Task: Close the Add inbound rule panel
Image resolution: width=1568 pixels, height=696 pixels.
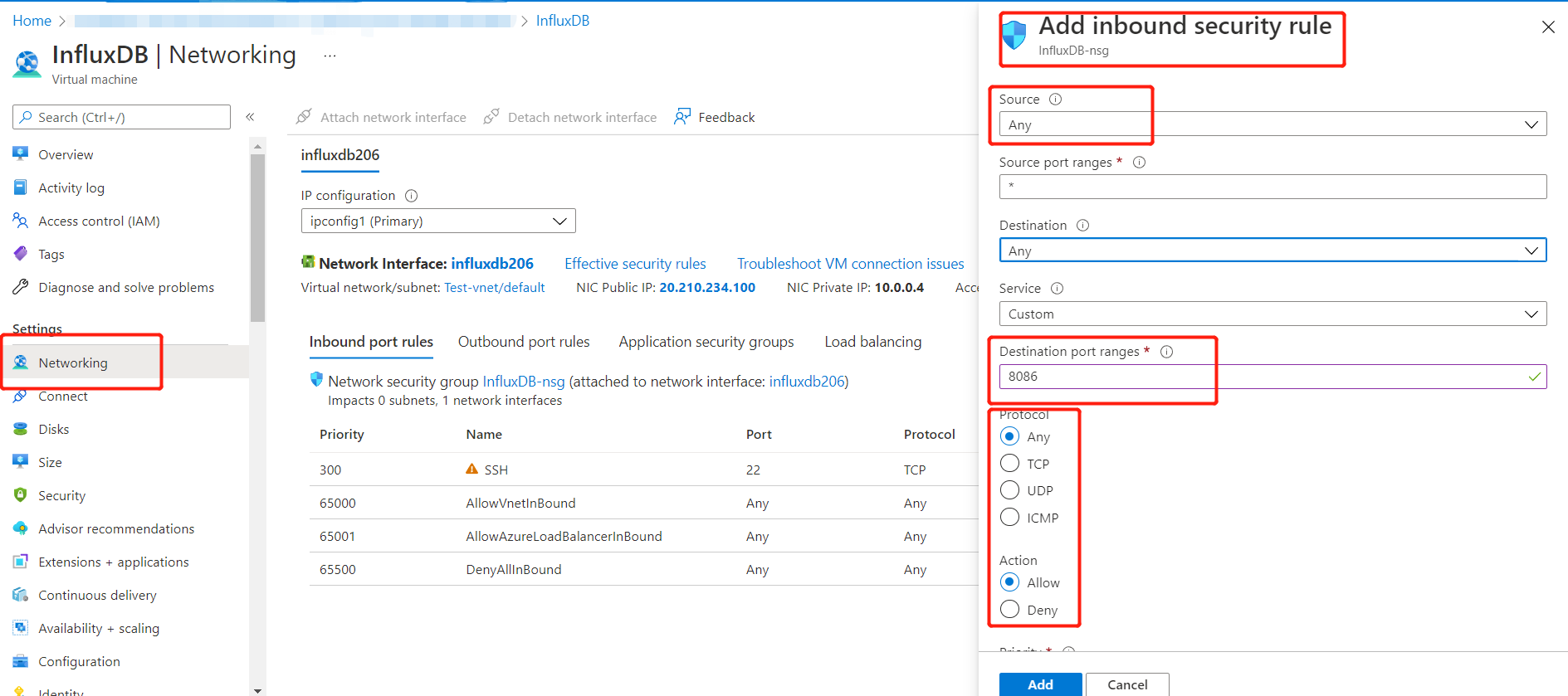Action: [1548, 27]
